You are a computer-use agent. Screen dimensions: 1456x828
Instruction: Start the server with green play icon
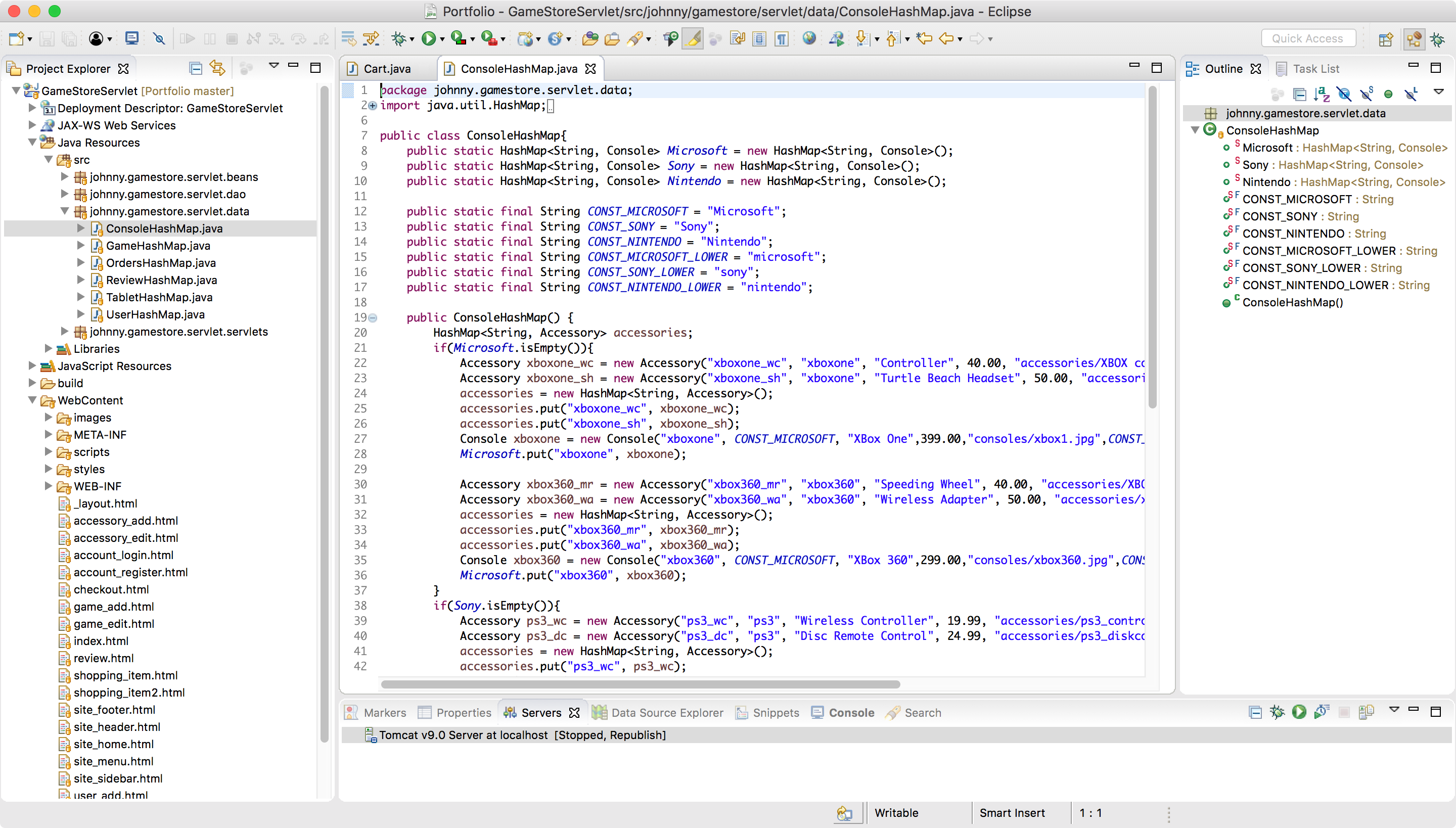(1299, 711)
